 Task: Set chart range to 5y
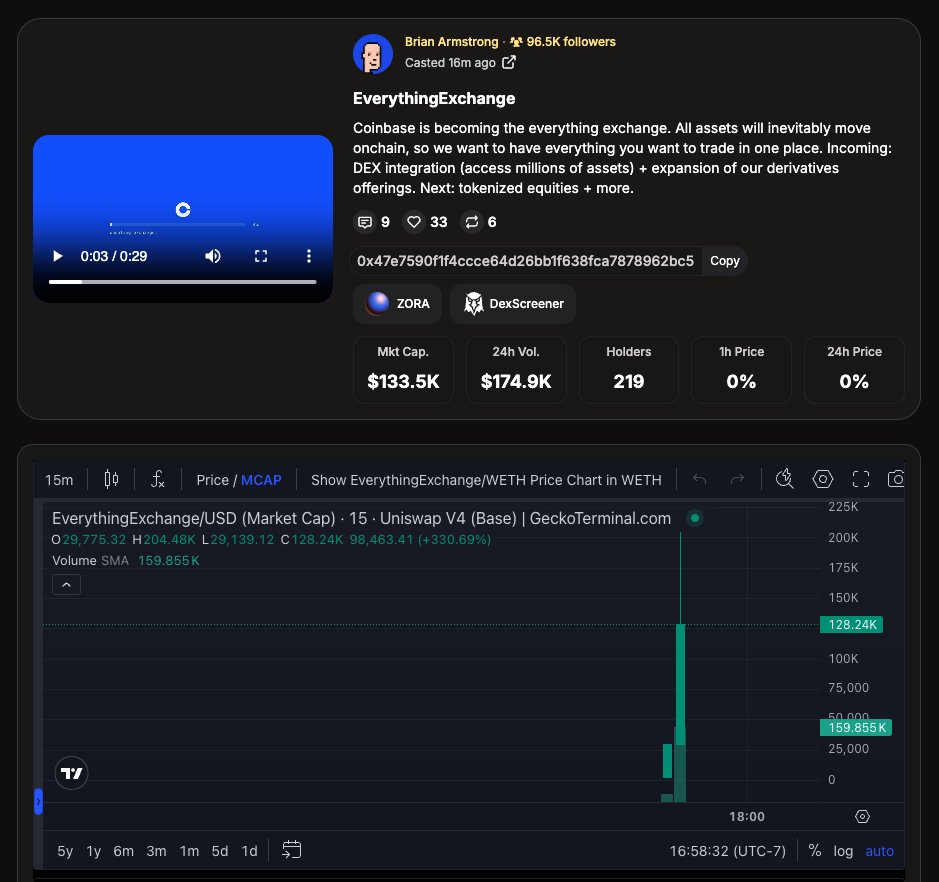point(65,851)
